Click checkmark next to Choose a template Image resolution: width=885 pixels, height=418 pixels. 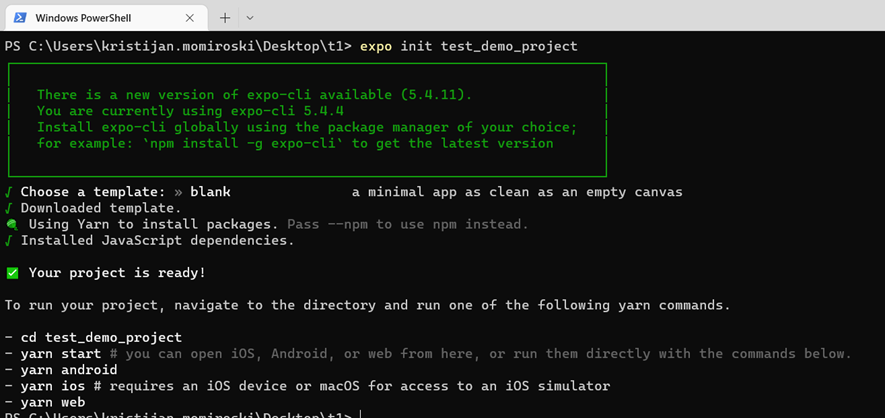[8, 192]
